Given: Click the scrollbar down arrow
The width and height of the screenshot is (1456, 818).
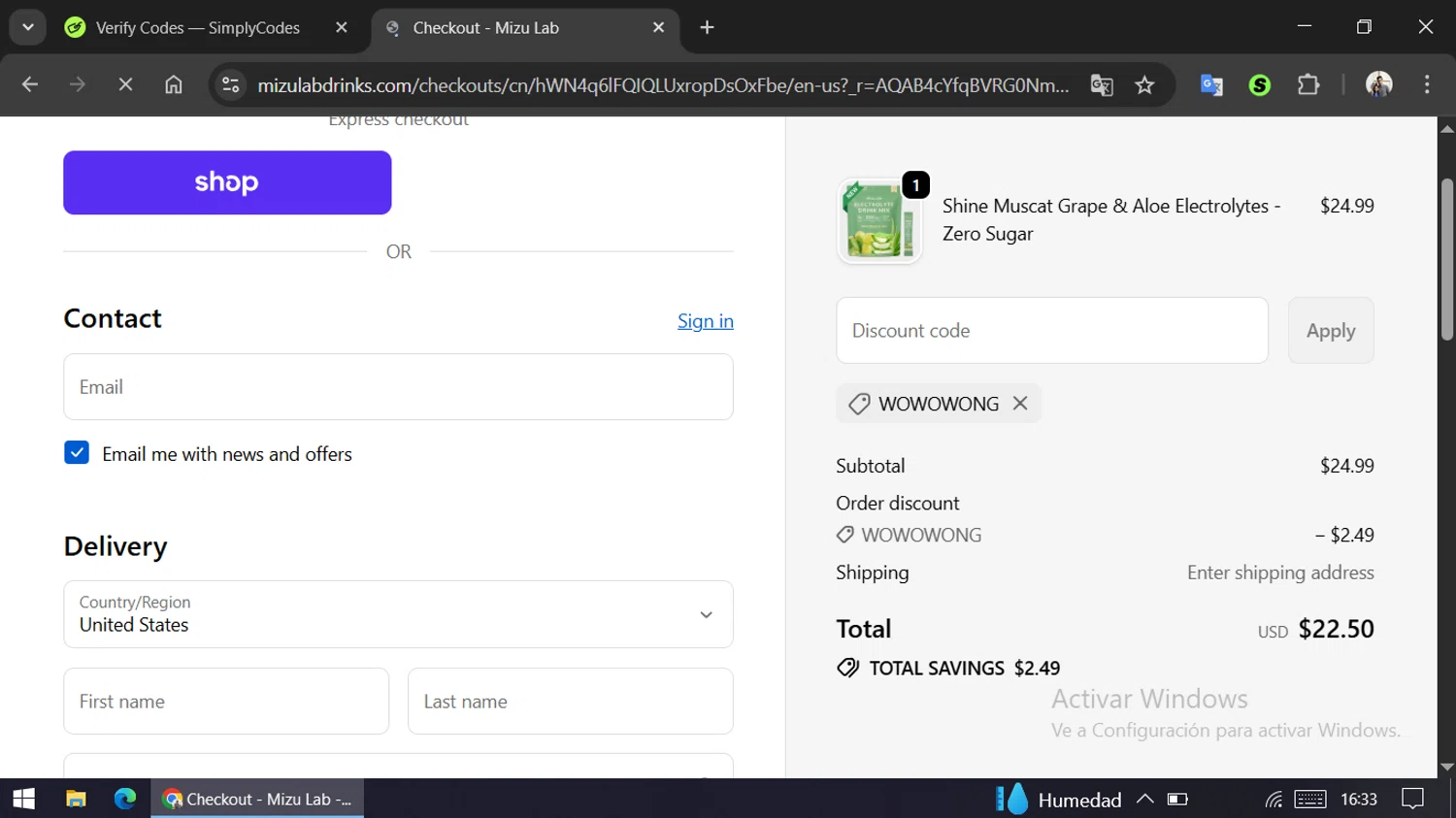Looking at the screenshot, I should click(1447, 767).
